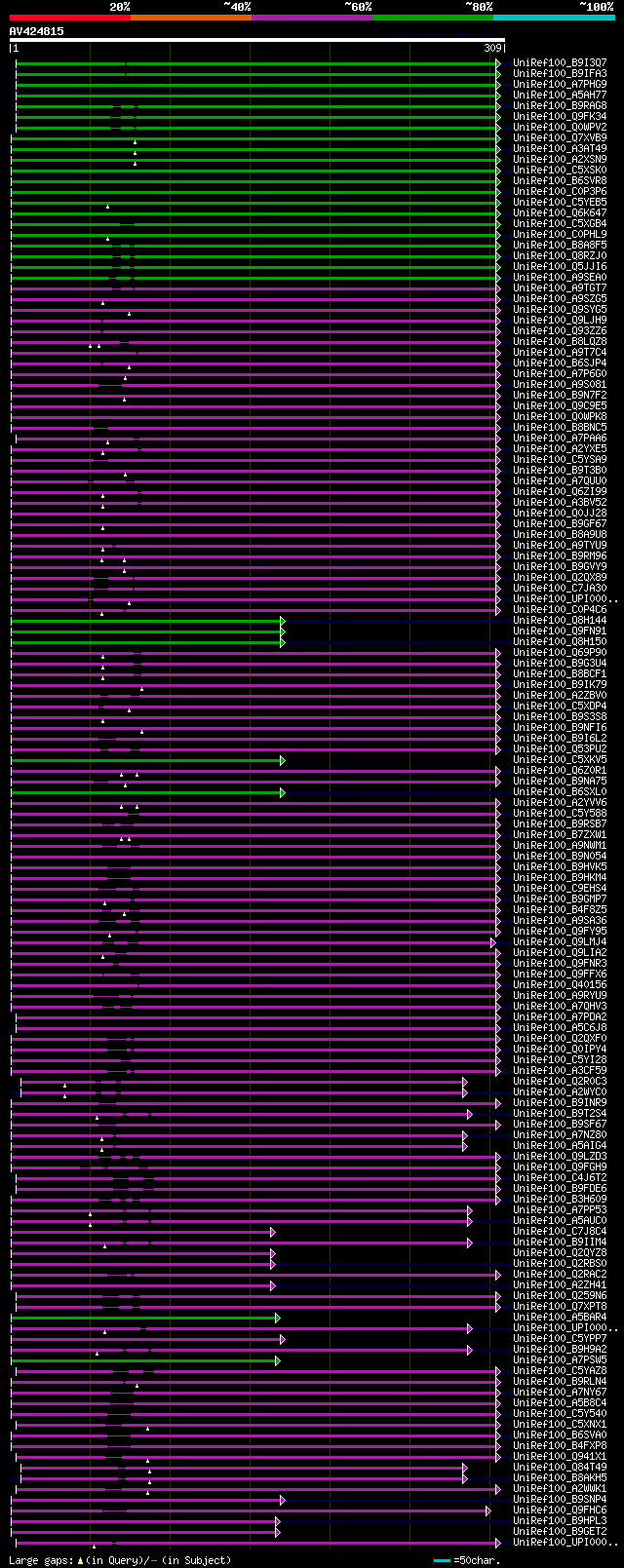Click the green alignment bar for UniRef100_Q9FN91
The width and height of the screenshot is (624, 1568).
tap(147, 631)
